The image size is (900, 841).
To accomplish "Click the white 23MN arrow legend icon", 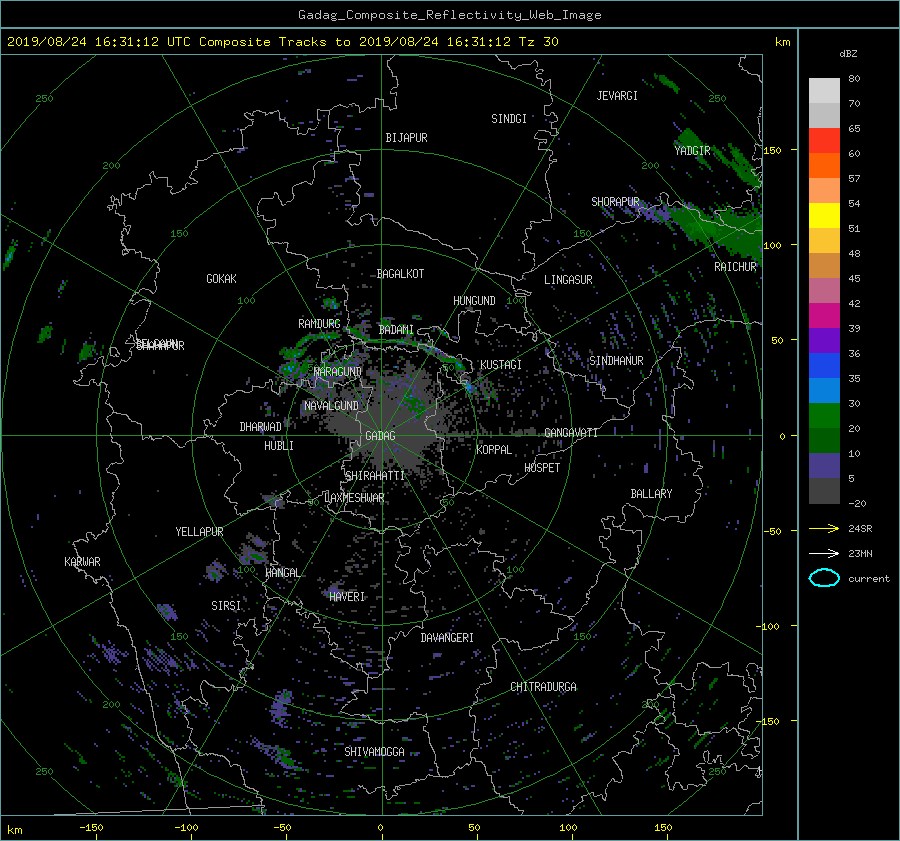I will click(824, 553).
